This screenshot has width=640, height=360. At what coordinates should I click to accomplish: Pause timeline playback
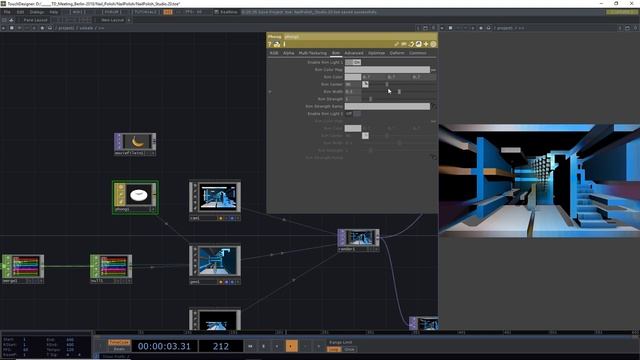(x=264, y=347)
